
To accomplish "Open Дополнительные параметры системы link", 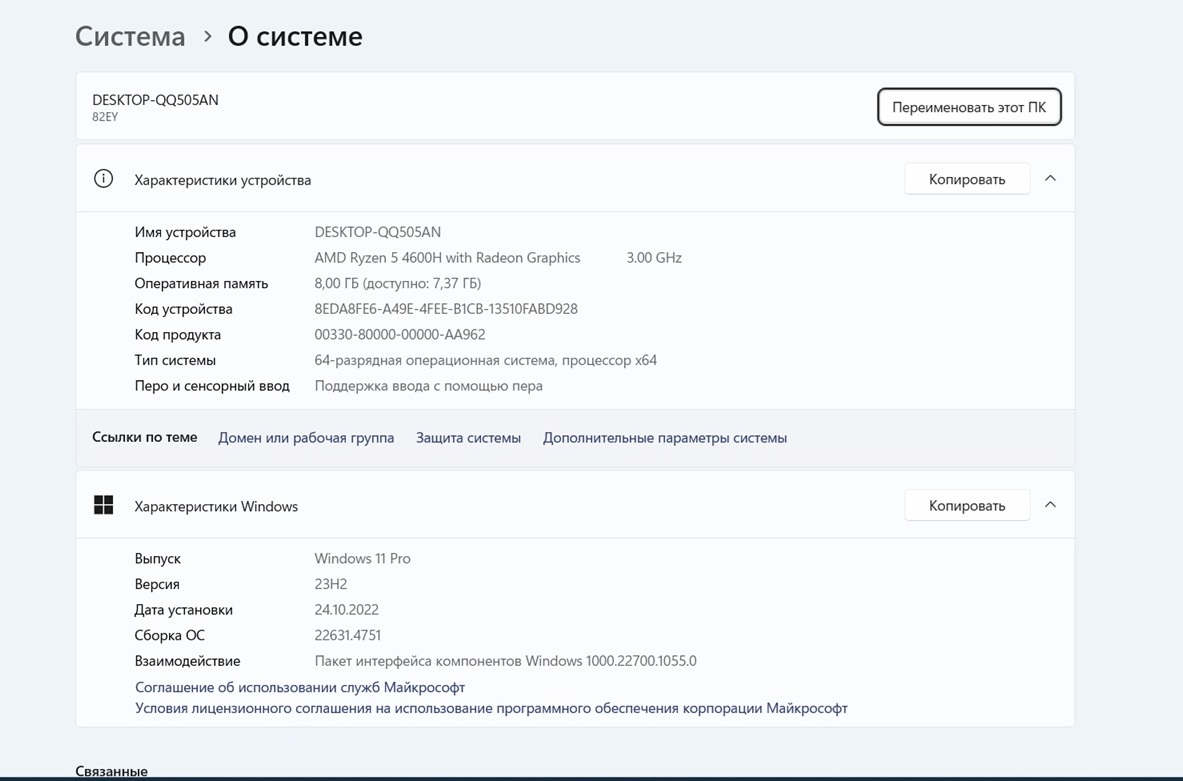I will [664, 438].
